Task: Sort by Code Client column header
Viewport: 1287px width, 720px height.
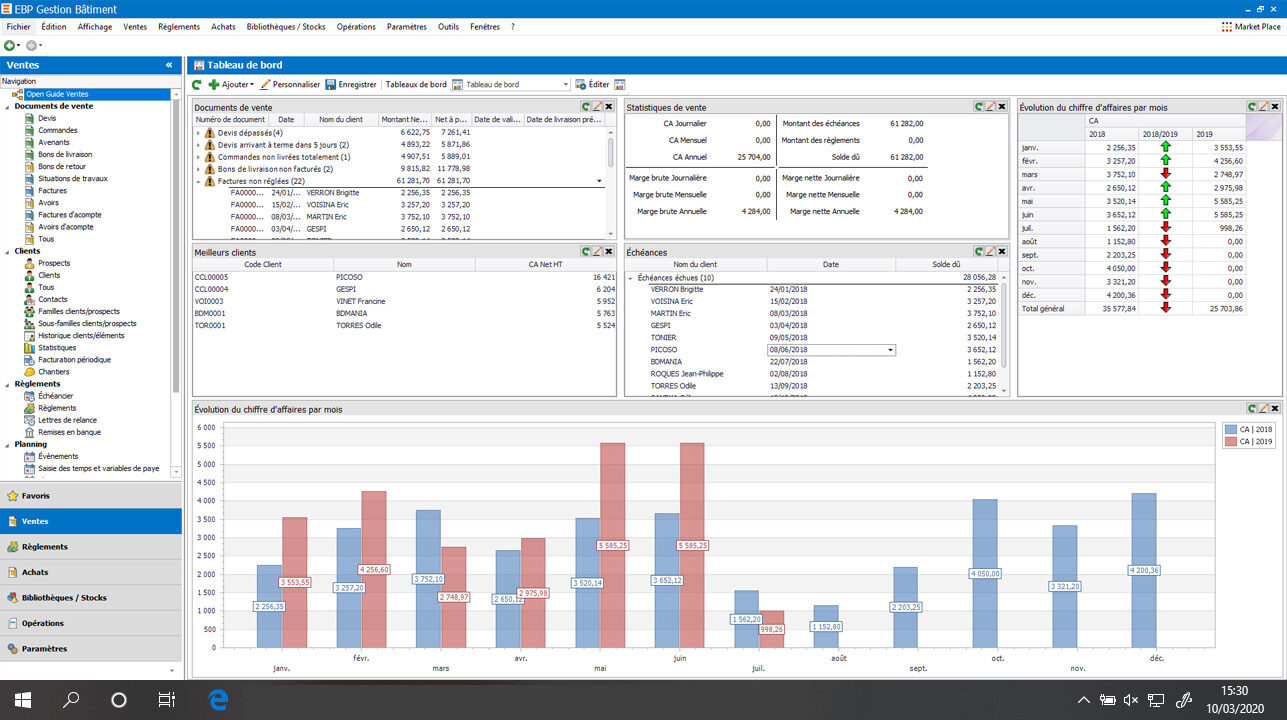Action: pyautogui.click(x=264, y=265)
